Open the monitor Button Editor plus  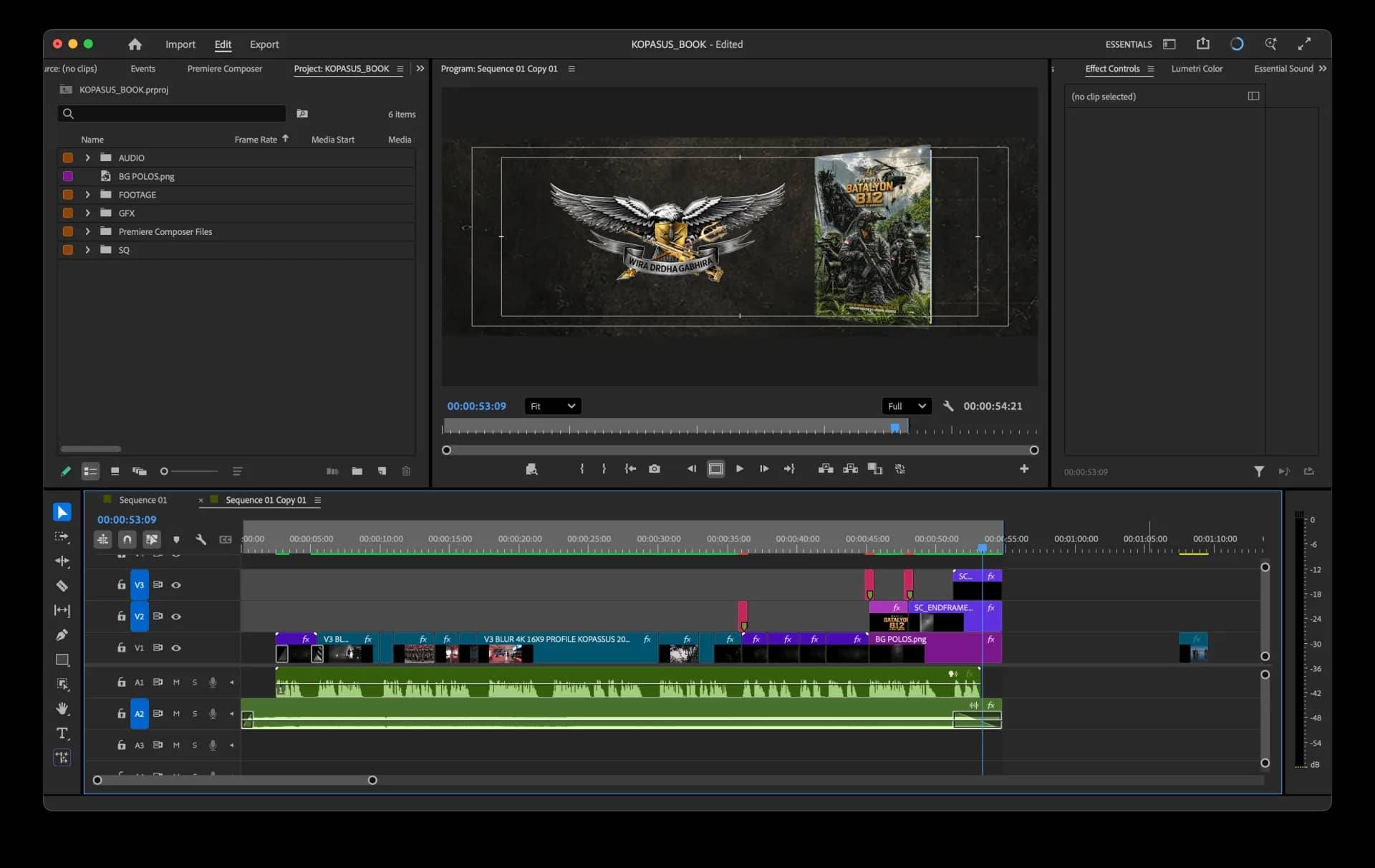[x=1024, y=469]
